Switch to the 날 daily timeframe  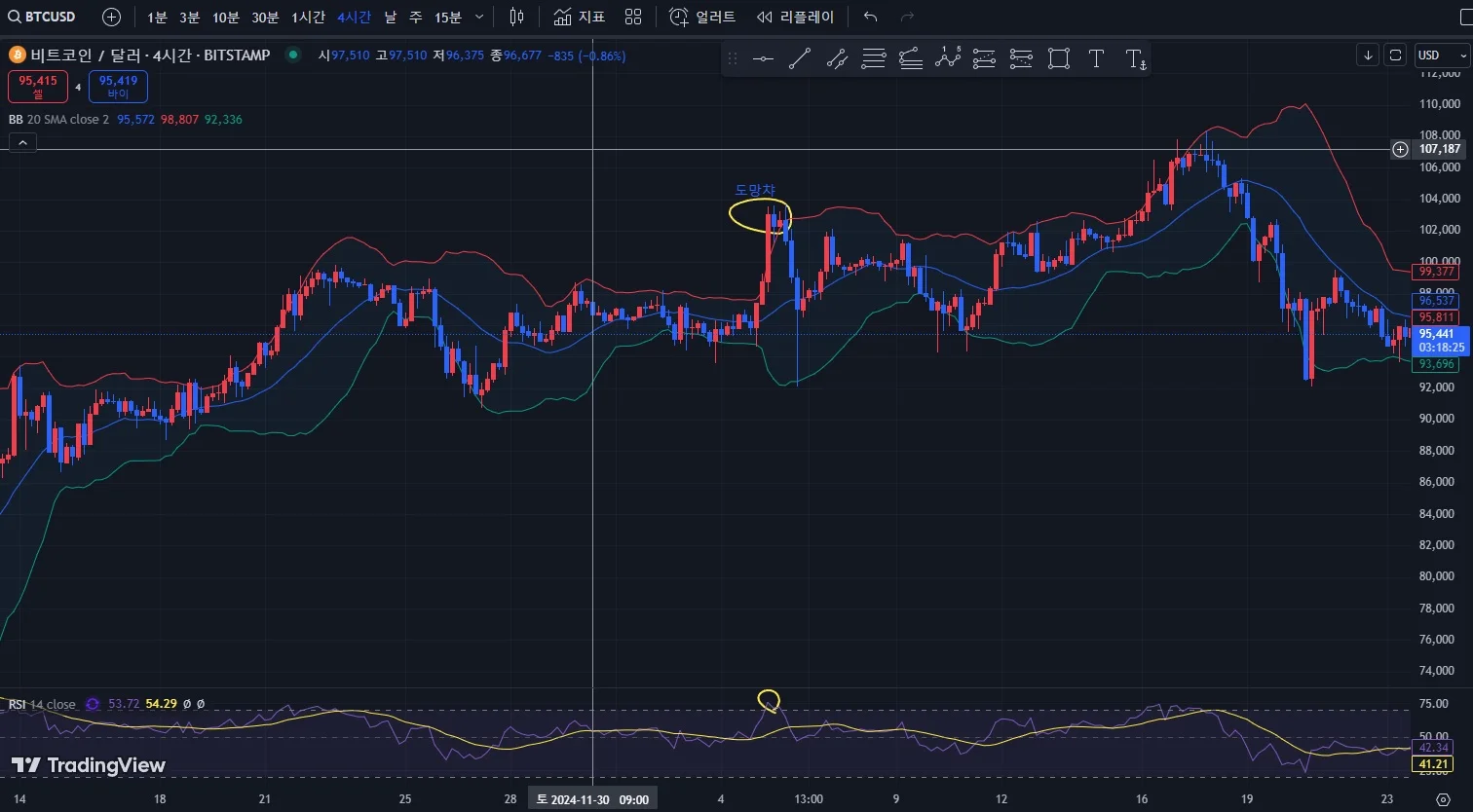[390, 18]
